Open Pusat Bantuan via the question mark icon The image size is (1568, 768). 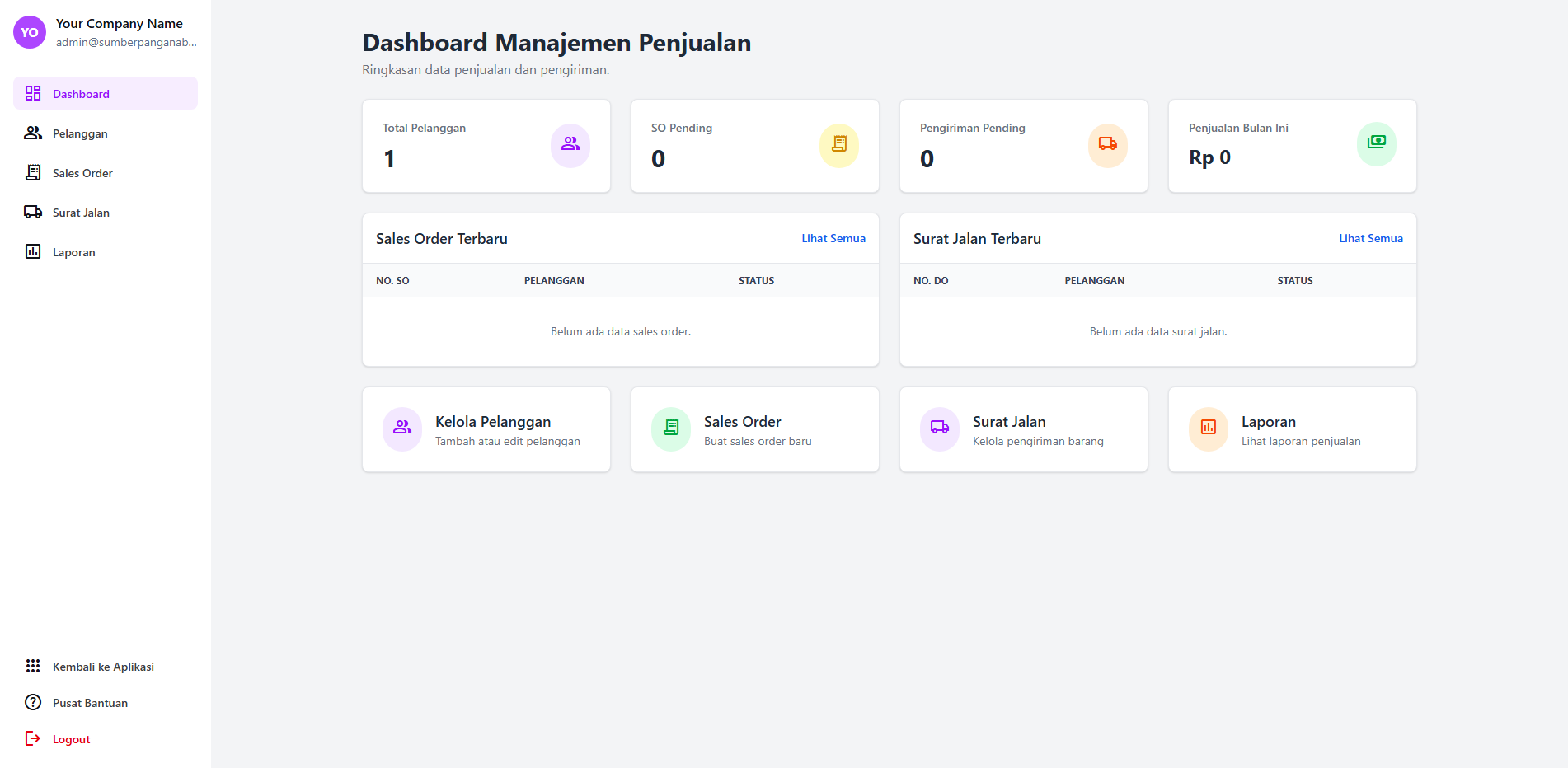[33, 702]
